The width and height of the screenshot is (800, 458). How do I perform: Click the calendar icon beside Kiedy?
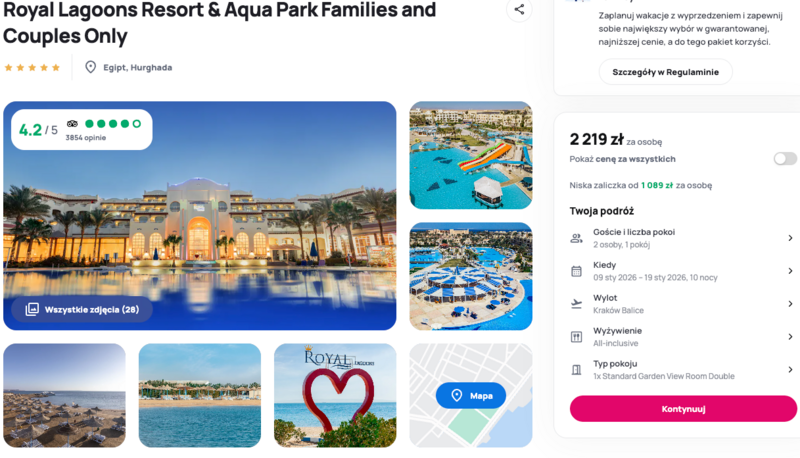pyautogui.click(x=576, y=271)
